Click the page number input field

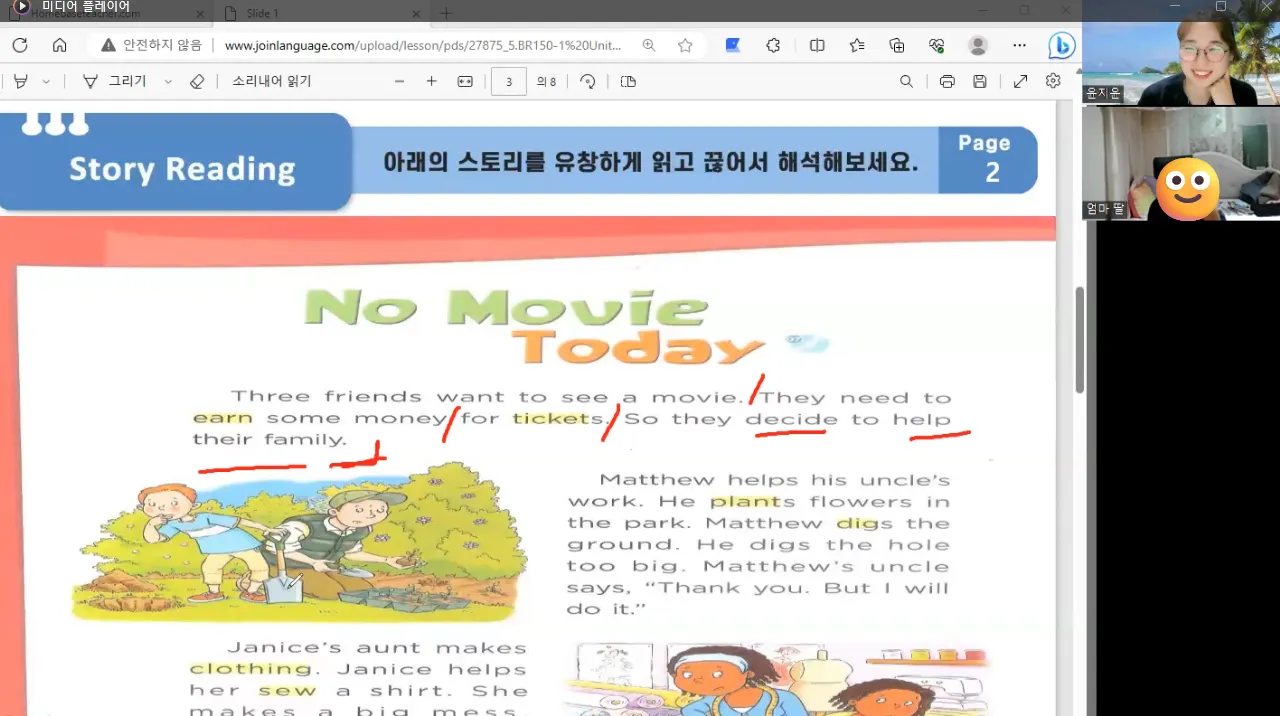[509, 82]
